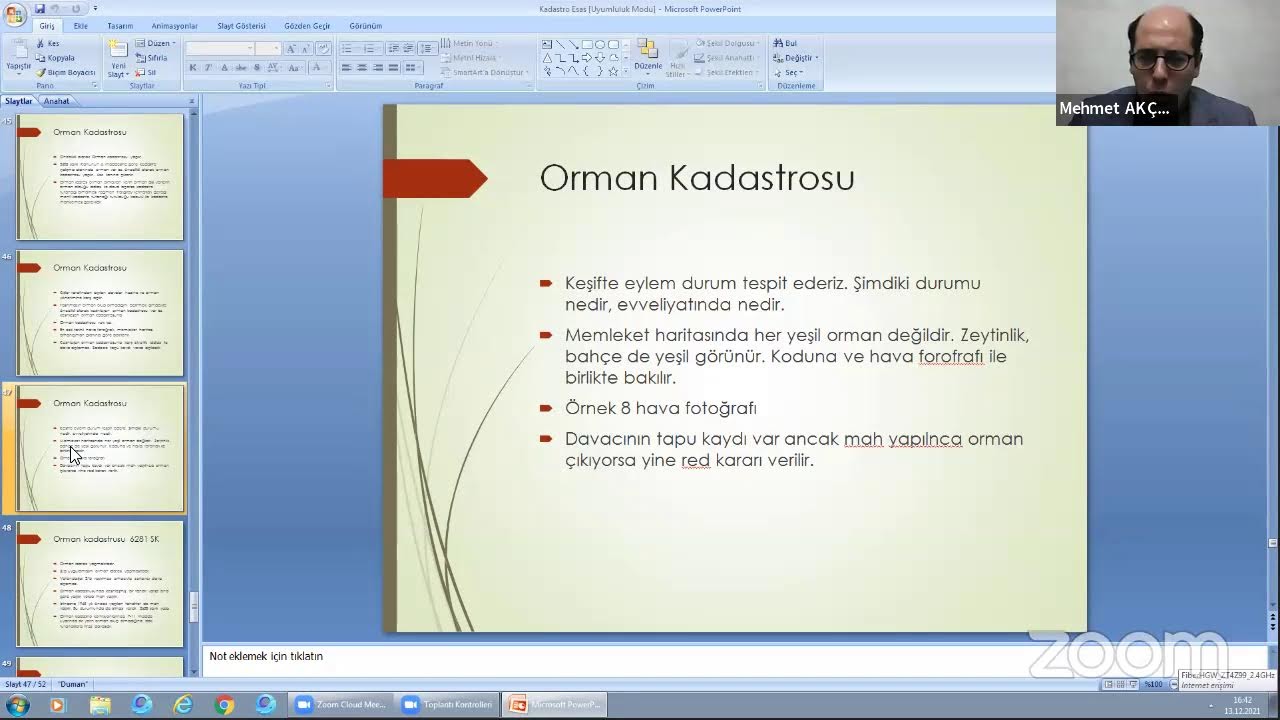Open font color picker
The width and height of the screenshot is (1280, 720).
(318, 67)
